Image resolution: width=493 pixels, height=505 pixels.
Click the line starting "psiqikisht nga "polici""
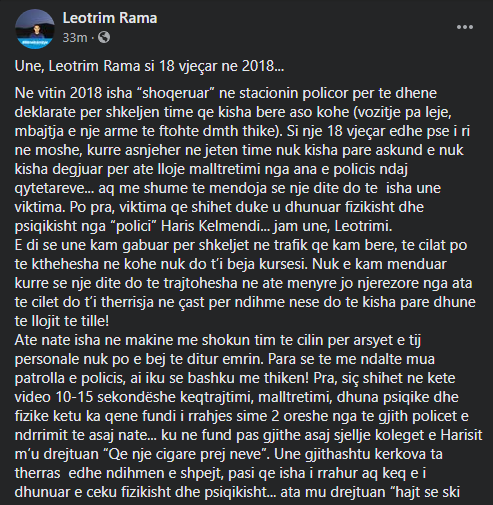pos(204,226)
